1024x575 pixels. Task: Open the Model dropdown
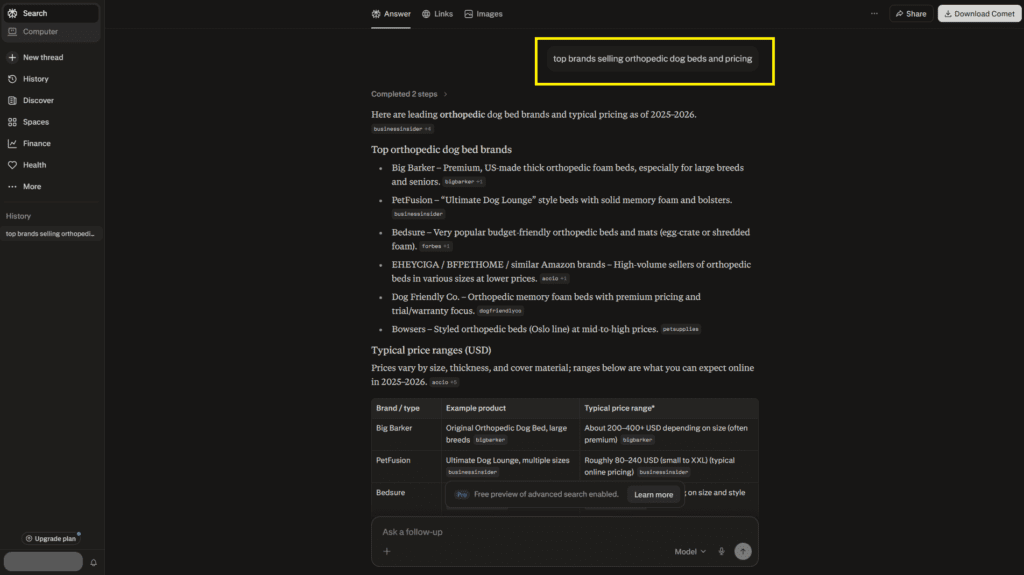click(690, 551)
